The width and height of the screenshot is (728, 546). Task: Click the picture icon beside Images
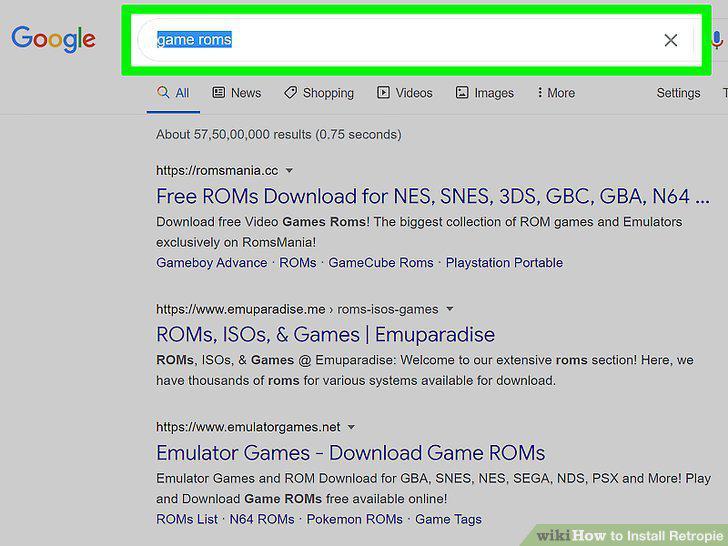462,92
